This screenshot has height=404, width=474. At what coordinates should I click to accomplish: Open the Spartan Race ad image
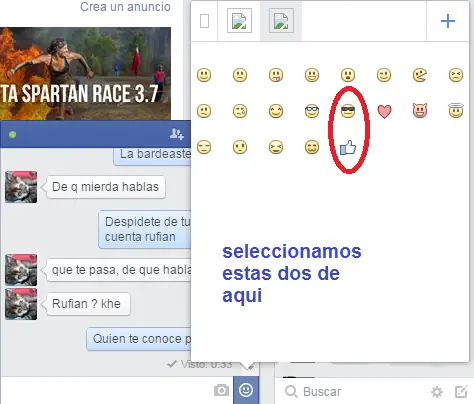[85, 74]
